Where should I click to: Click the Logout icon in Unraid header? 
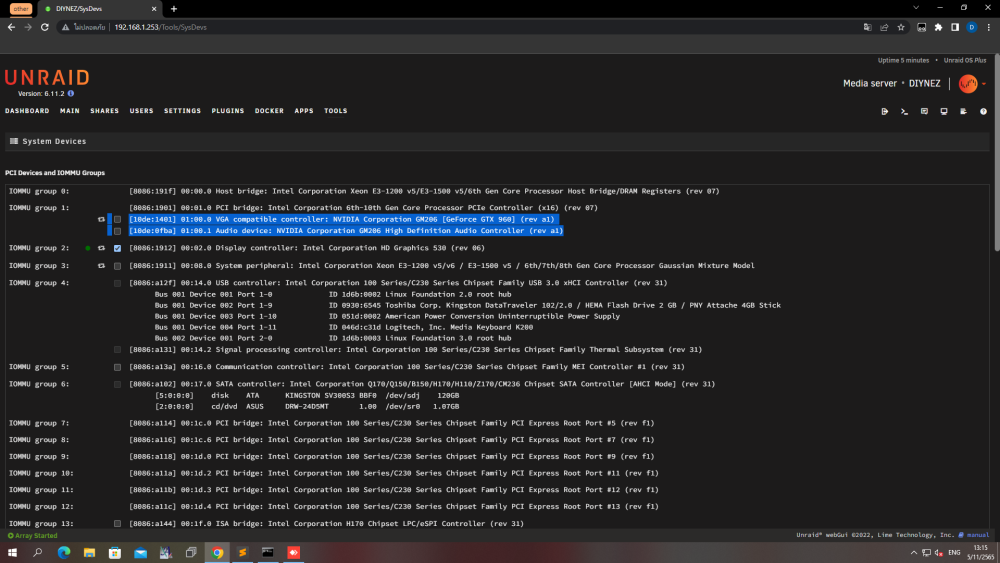click(x=885, y=111)
